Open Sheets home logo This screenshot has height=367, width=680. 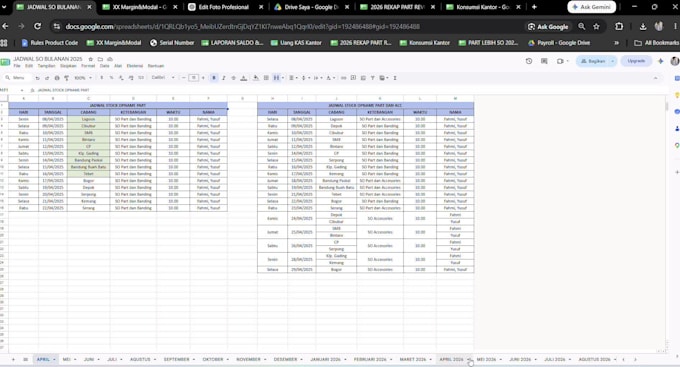(5, 62)
